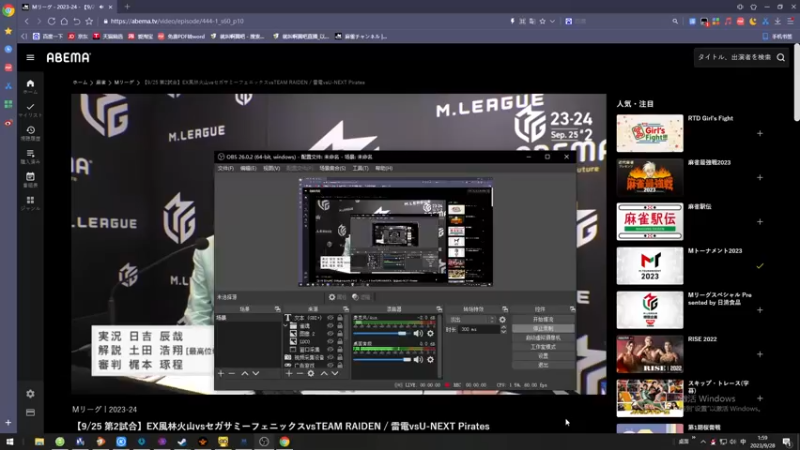800x450 pixels.
Task: Open the ABEMA hamburger menu
Action: pyautogui.click(x=30, y=58)
